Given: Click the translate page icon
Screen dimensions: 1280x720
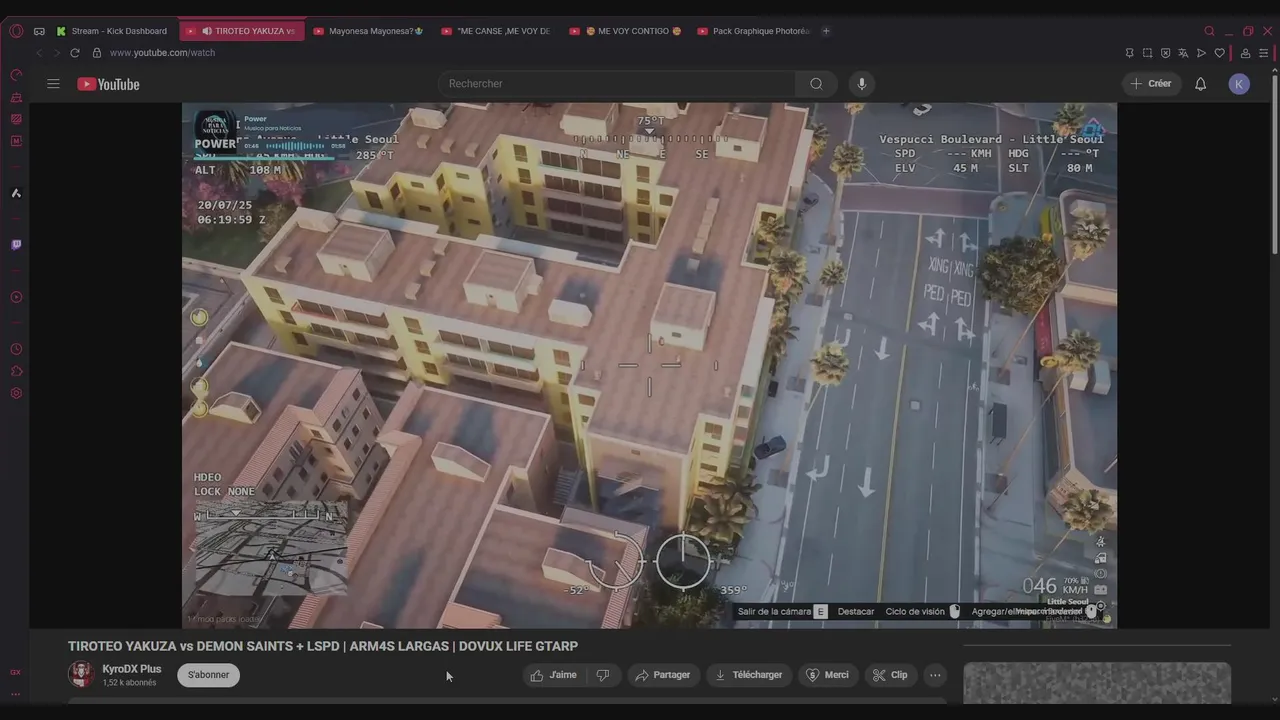Looking at the screenshot, I should click(1183, 53).
